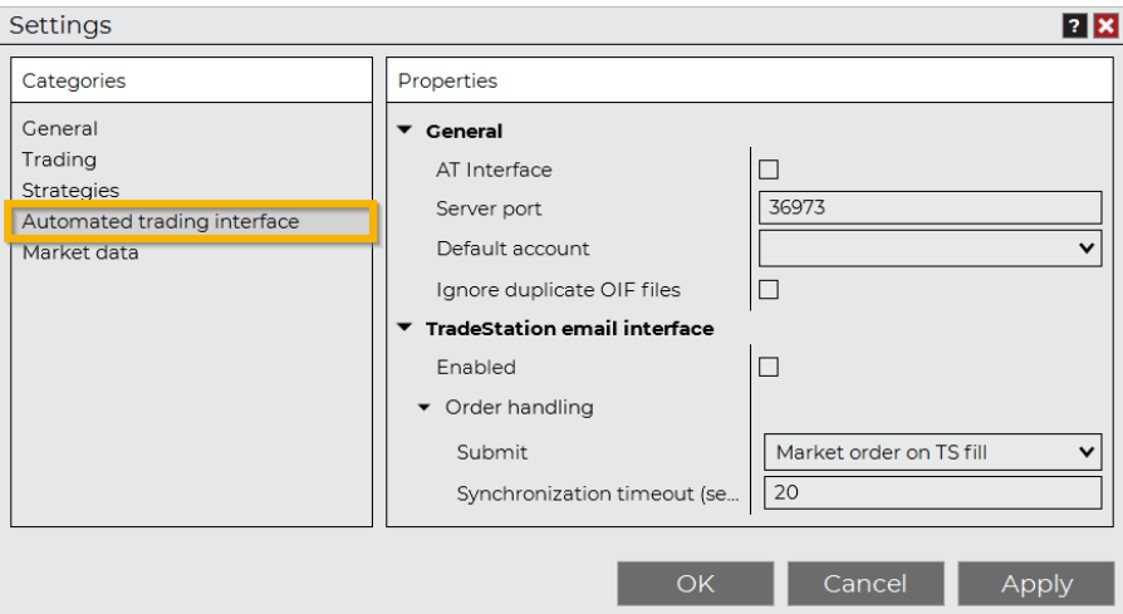Select the Market data category
The height and width of the screenshot is (614, 1123).
[x=80, y=253]
